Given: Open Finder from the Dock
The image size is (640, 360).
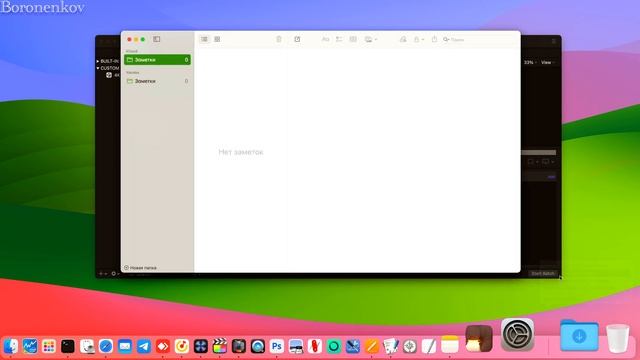Looking at the screenshot, I should pos(11,346).
